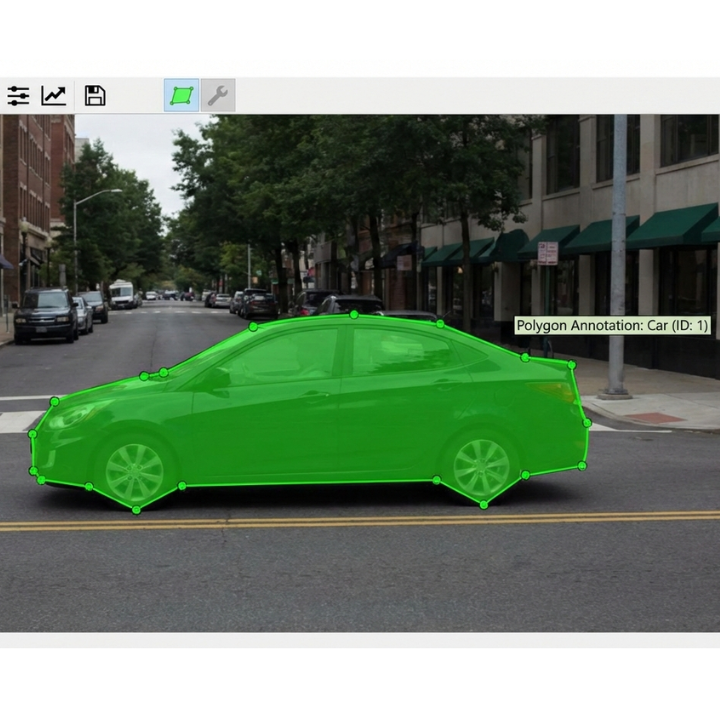Click the vertex at the roof's highest point
Viewport: 720px width, 720px height.
354,314
